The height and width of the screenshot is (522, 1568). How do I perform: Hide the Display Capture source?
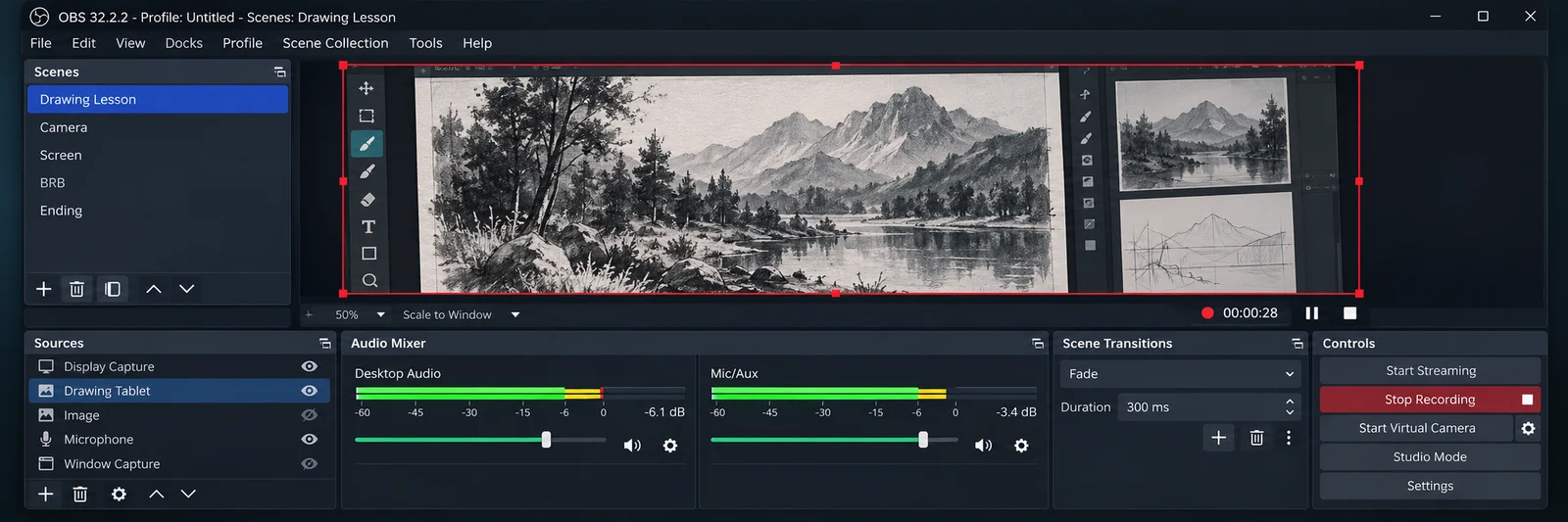point(310,366)
